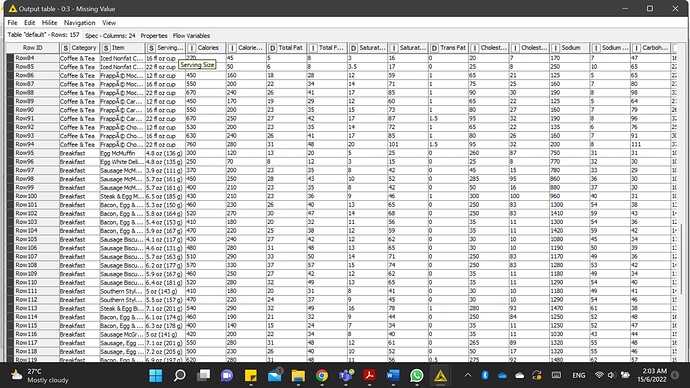Click the OneDrive cloud tray icon

502,375
